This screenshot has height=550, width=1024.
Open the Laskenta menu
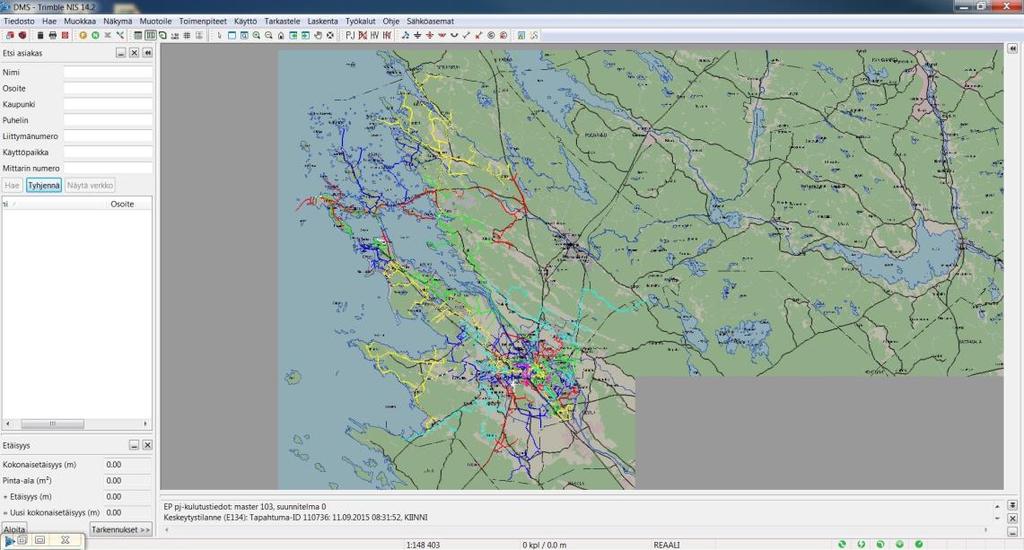click(x=323, y=21)
